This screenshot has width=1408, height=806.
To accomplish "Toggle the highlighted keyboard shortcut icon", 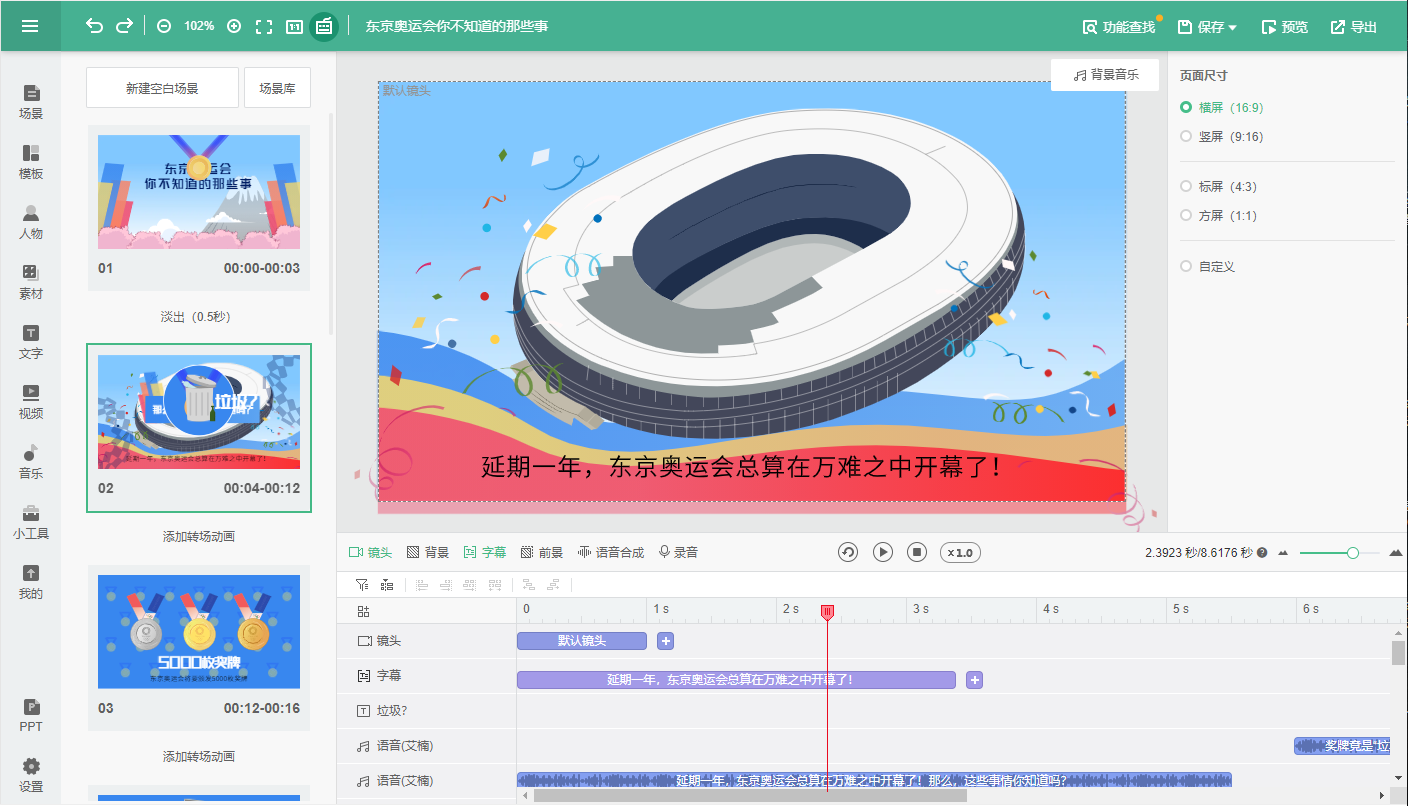I will [324, 26].
